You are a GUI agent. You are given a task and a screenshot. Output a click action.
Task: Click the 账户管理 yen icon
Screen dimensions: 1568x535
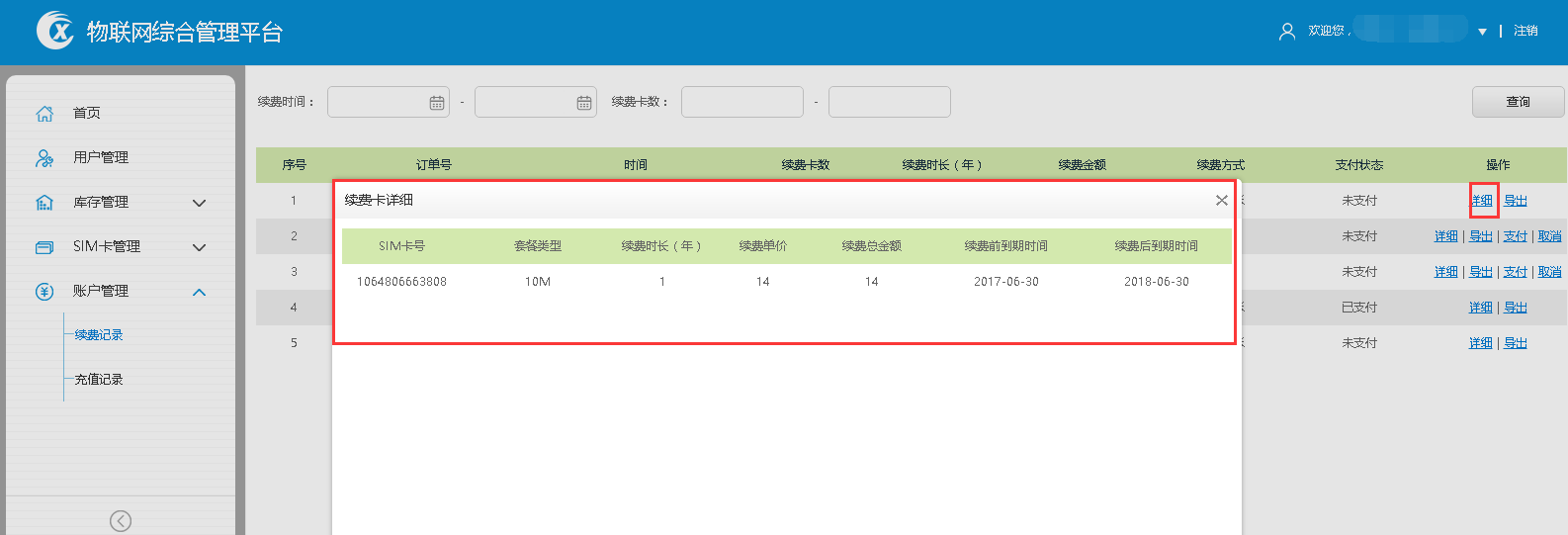point(44,292)
